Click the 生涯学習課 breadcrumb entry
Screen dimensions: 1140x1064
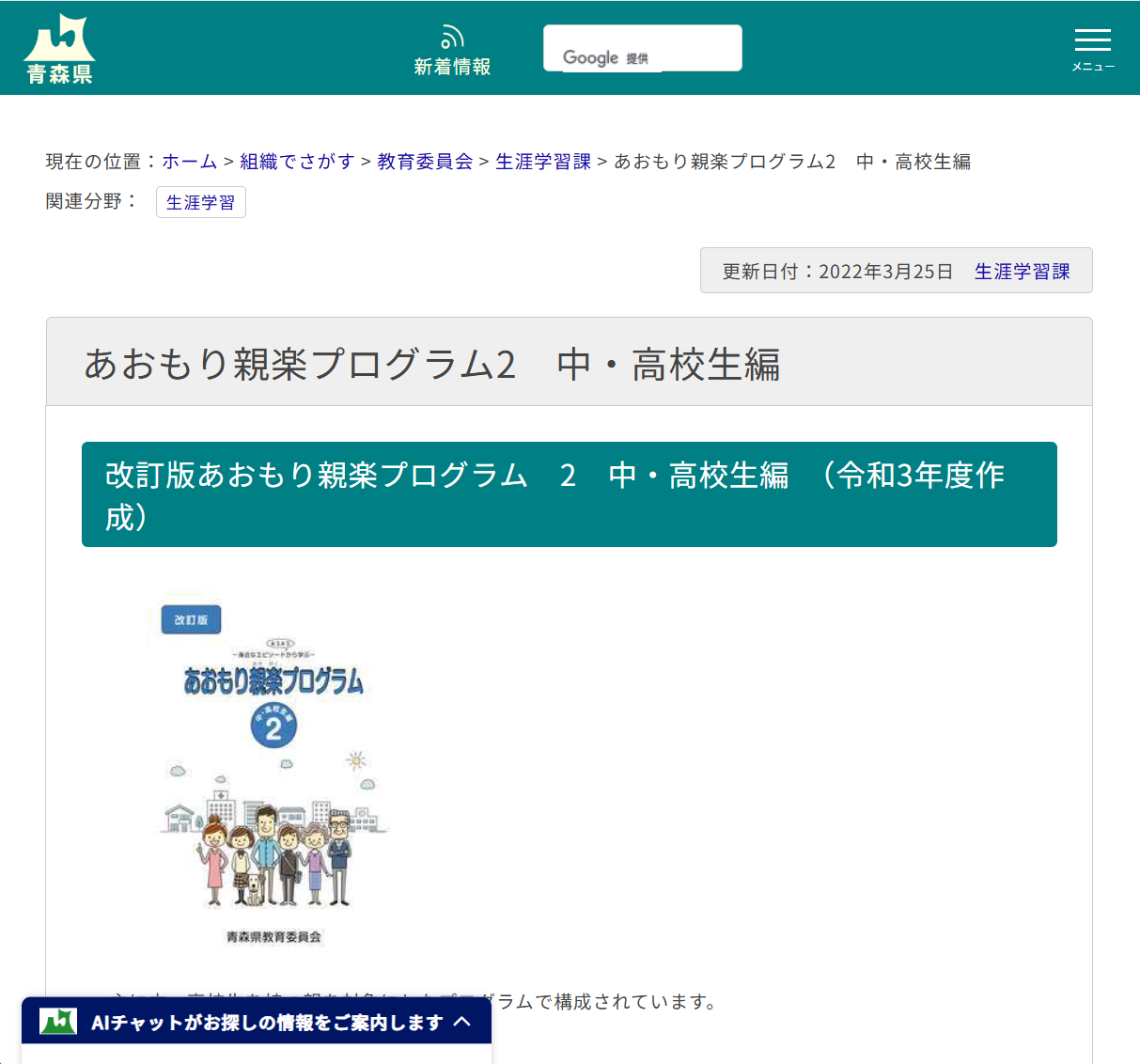coord(542,161)
